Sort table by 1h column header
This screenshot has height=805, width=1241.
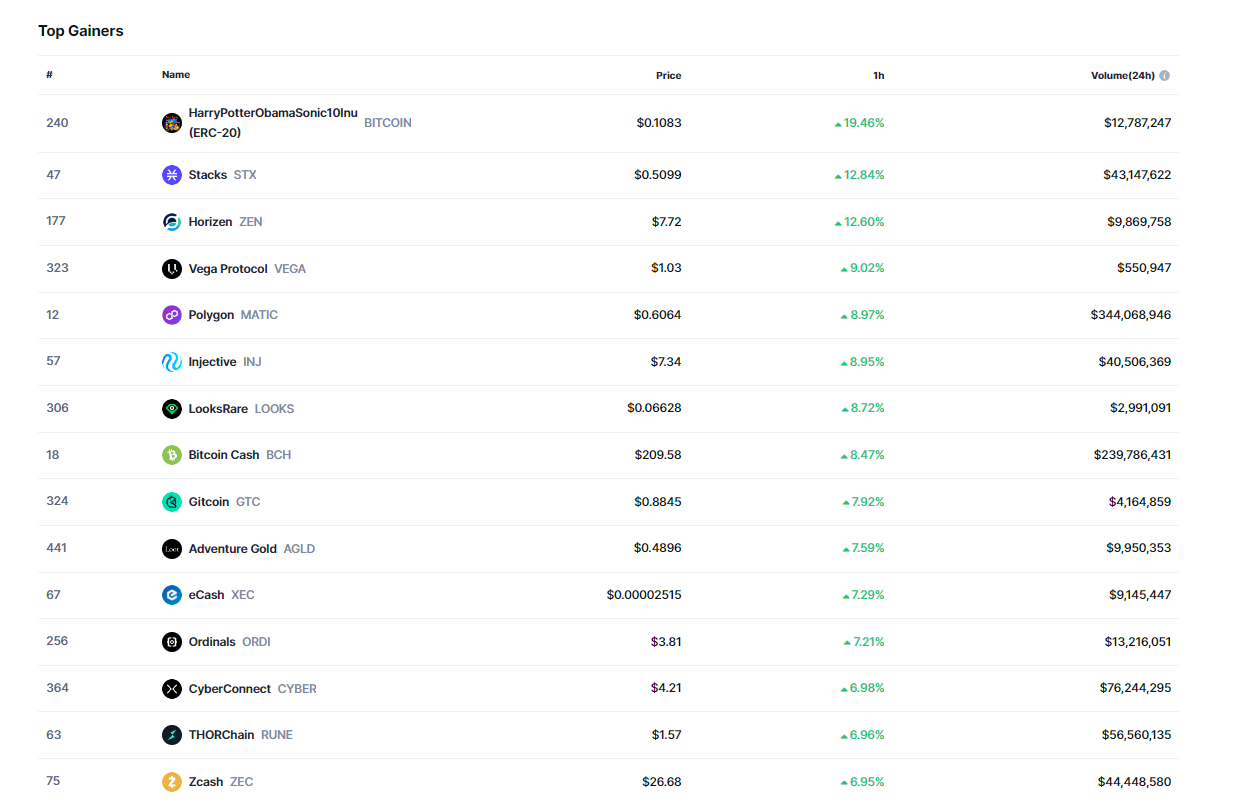point(878,76)
